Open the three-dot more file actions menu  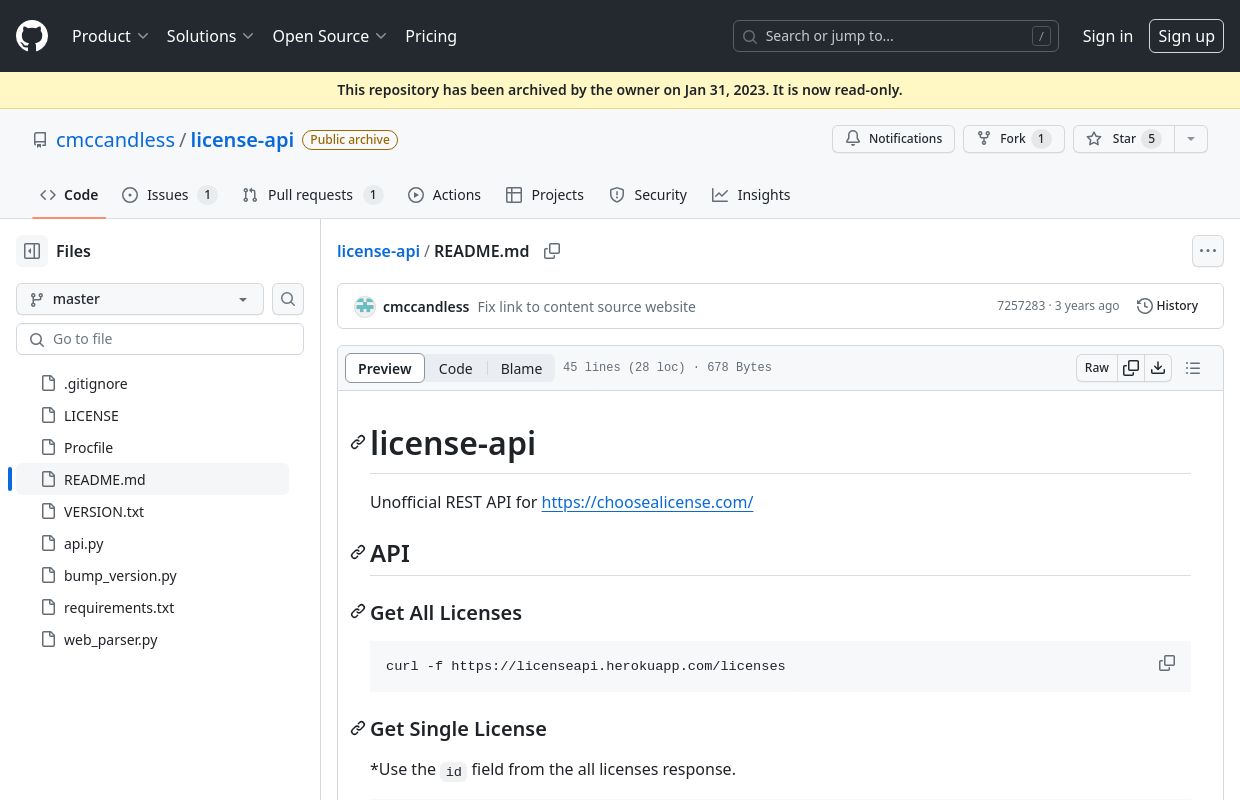click(1207, 251)
